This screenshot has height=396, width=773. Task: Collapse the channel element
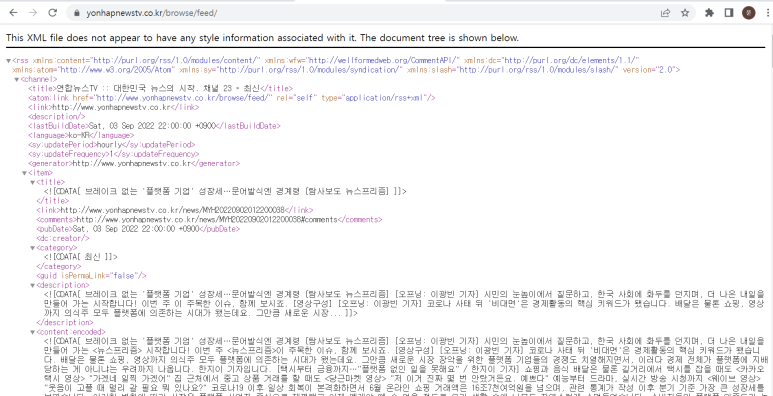pos(17,79)
